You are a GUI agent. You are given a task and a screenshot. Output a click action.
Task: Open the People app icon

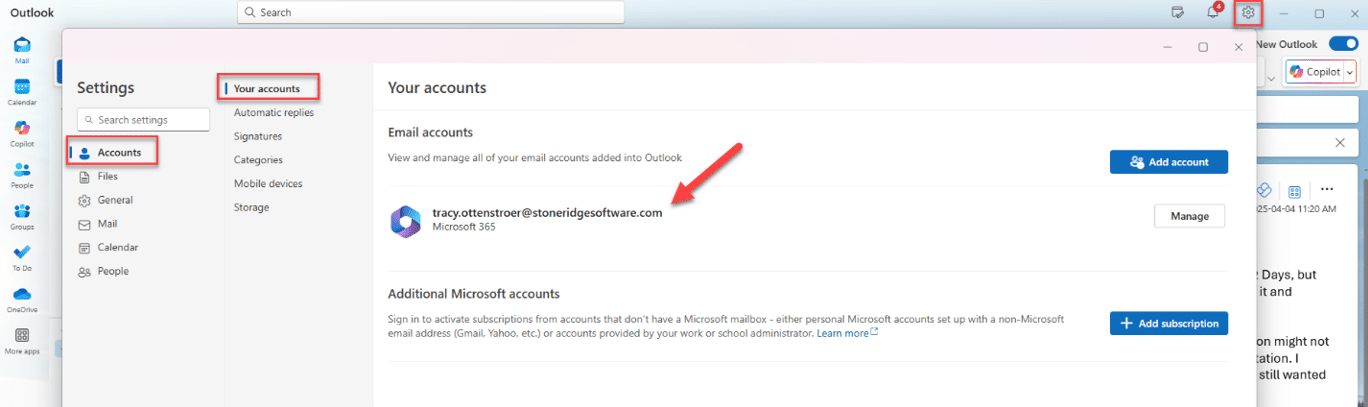(x=22, y=173)
